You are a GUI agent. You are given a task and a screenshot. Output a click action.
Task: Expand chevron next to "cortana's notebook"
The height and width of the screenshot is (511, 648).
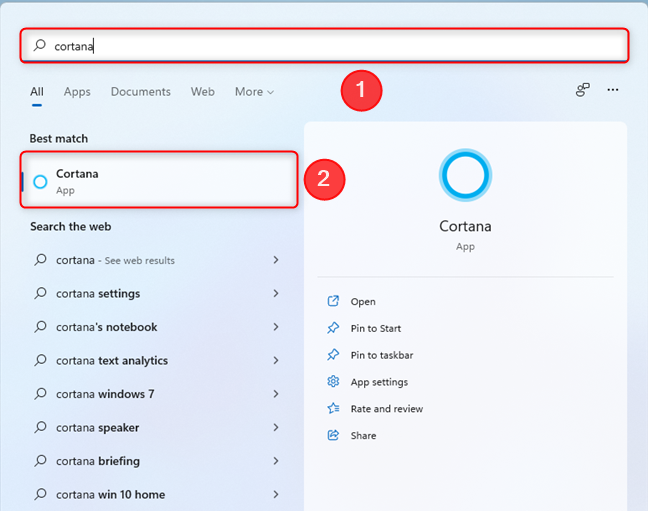[x=276, y=327]
